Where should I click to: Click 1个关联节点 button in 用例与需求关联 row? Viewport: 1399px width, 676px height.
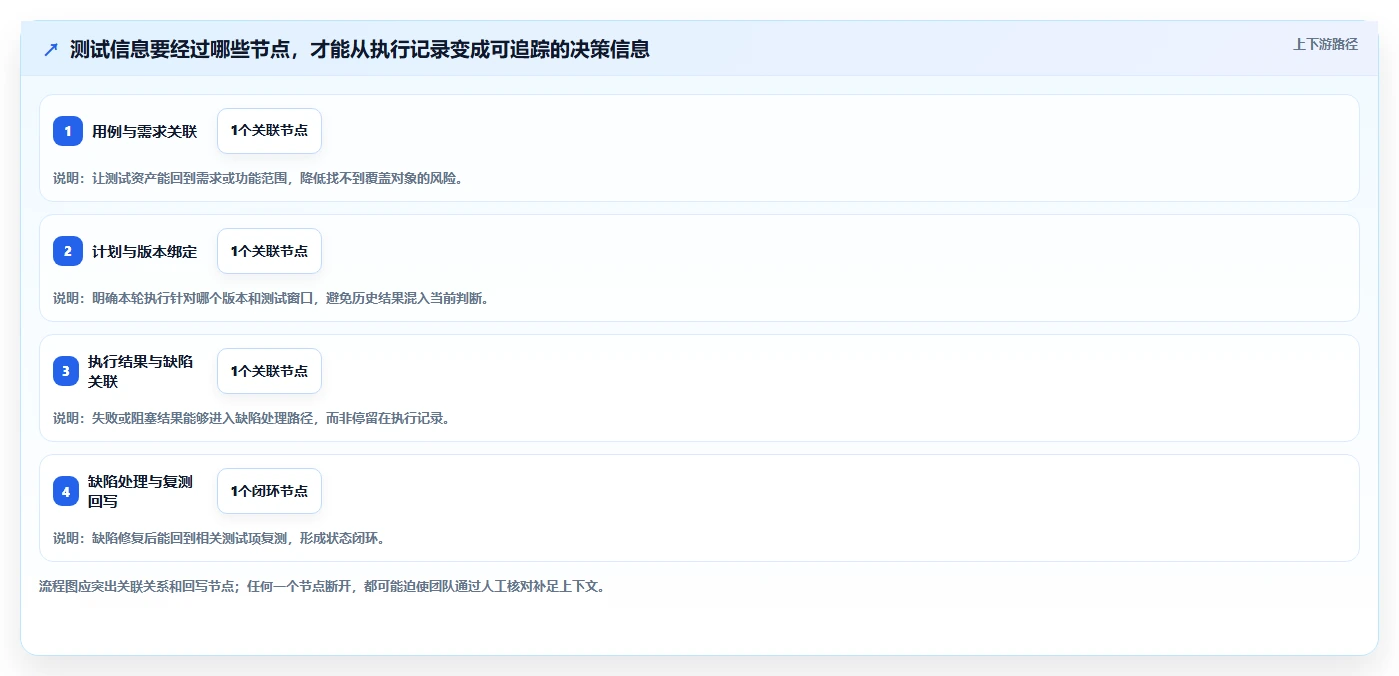269,131
